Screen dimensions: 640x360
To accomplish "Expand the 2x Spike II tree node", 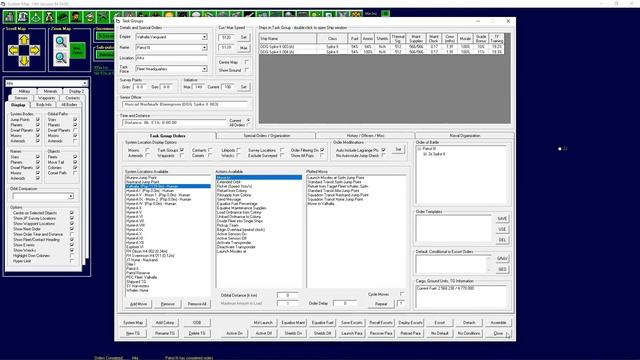I will point(425,154).
